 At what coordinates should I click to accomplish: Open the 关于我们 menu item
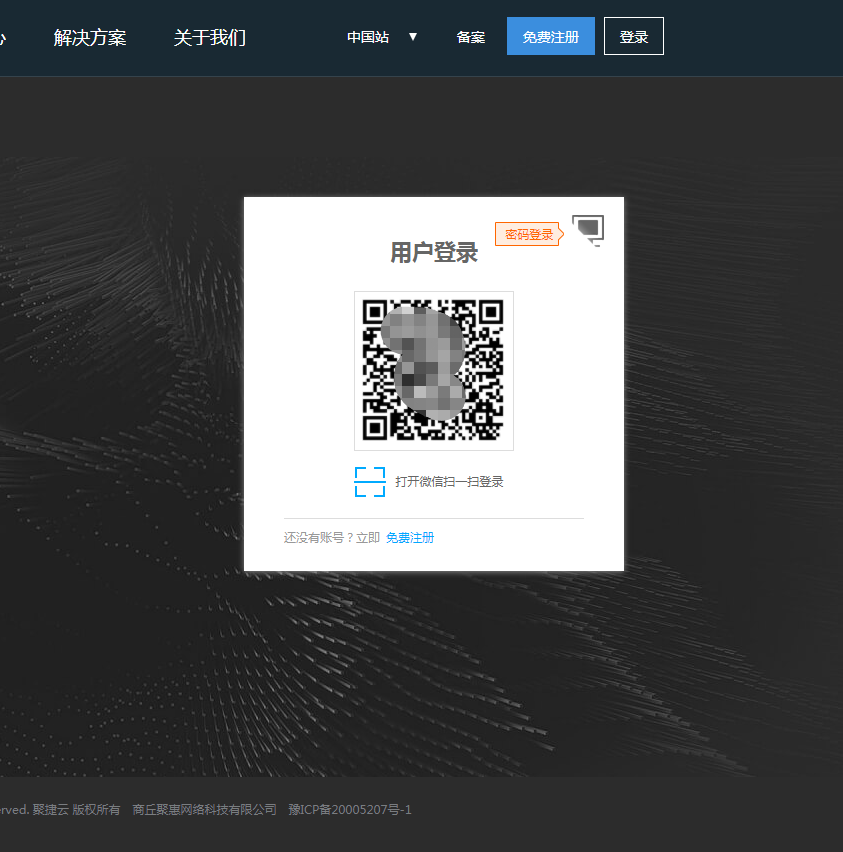coord(209,38)
